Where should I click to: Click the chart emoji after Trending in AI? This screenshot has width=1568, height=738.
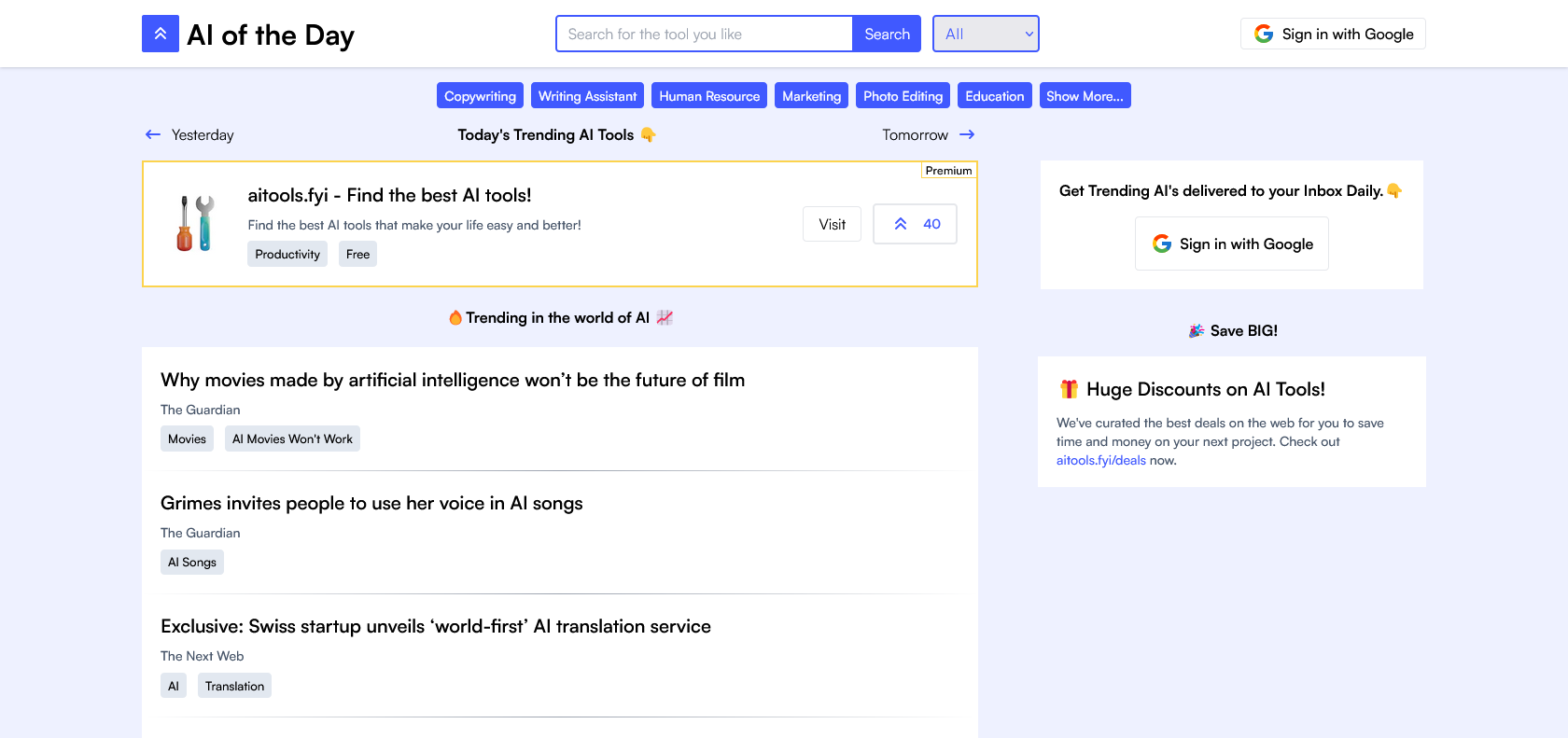(665, 318)
